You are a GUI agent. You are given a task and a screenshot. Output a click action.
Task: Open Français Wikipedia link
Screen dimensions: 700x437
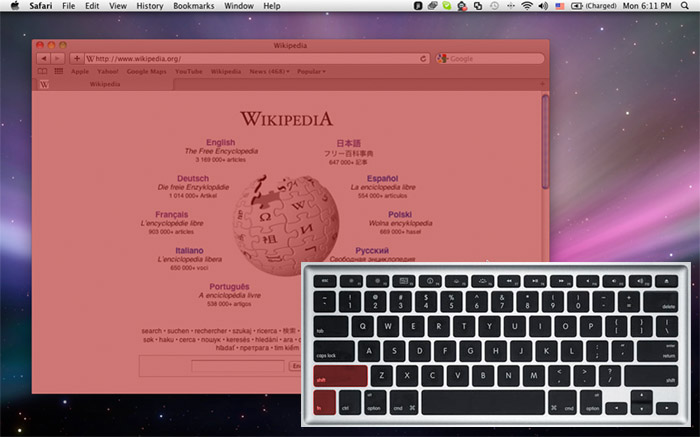171,215
